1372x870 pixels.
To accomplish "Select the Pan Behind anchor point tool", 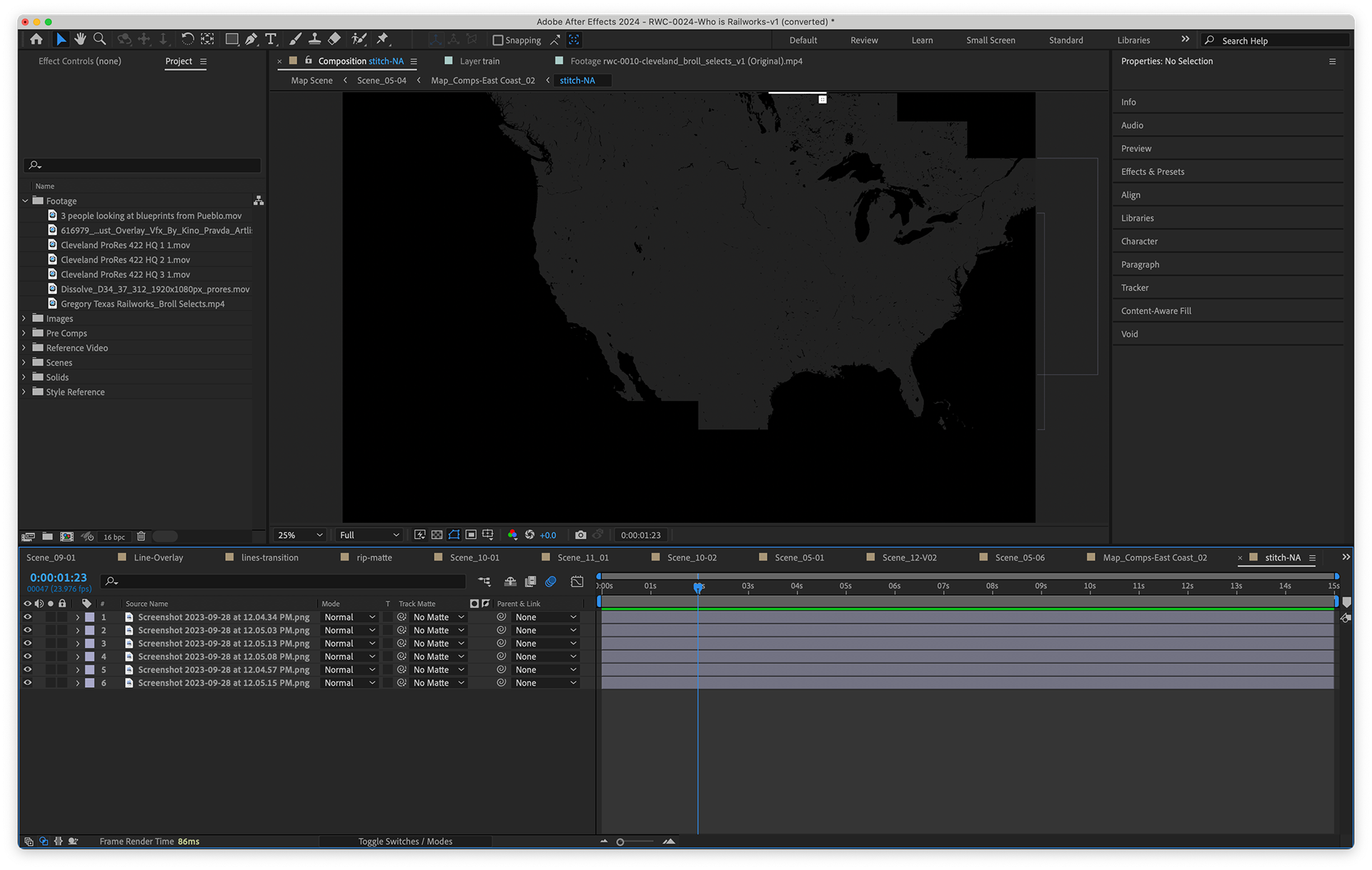I will [207, 39].
